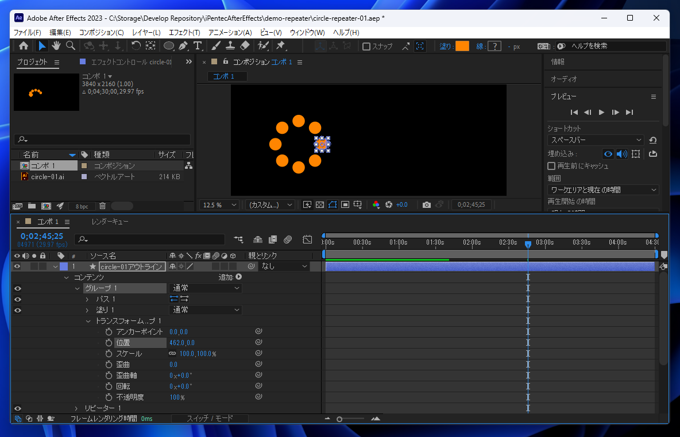The width and height of the screenshot is (680, 437).
Task: Click the スイッチ / モード button
Action: (x=210, y=419)
